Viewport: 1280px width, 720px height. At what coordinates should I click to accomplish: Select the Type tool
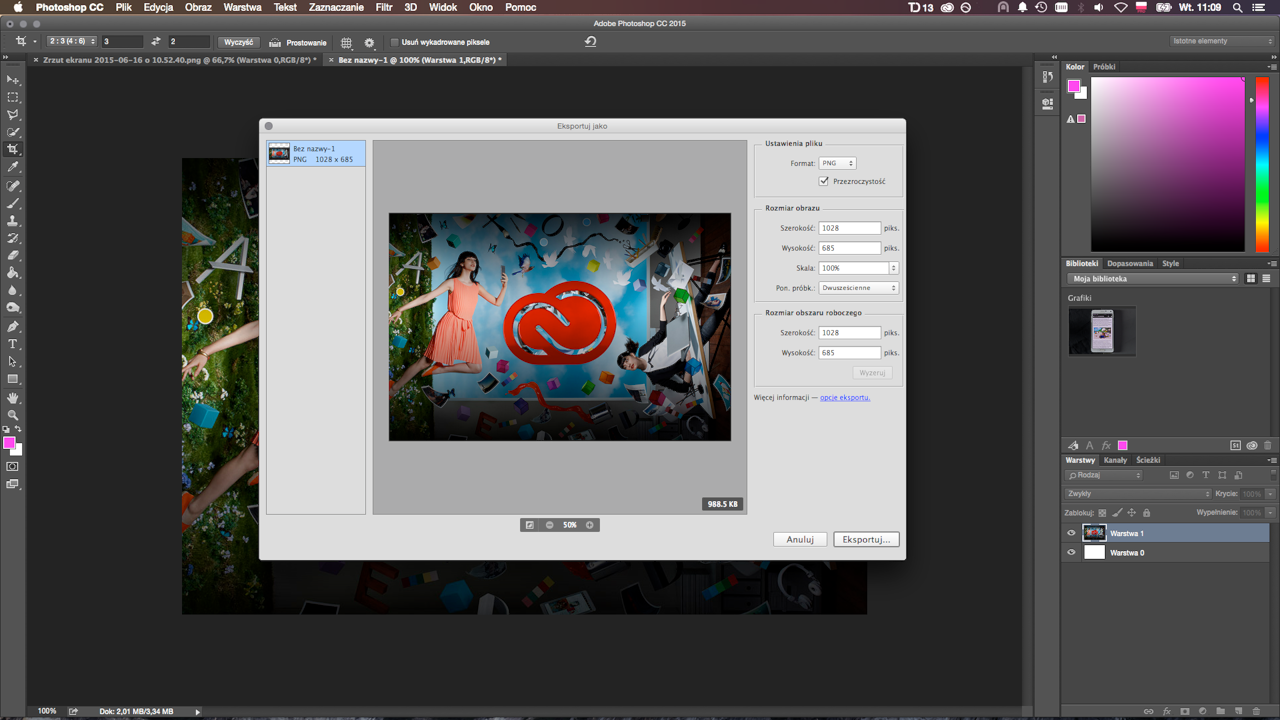coord(13,344)
